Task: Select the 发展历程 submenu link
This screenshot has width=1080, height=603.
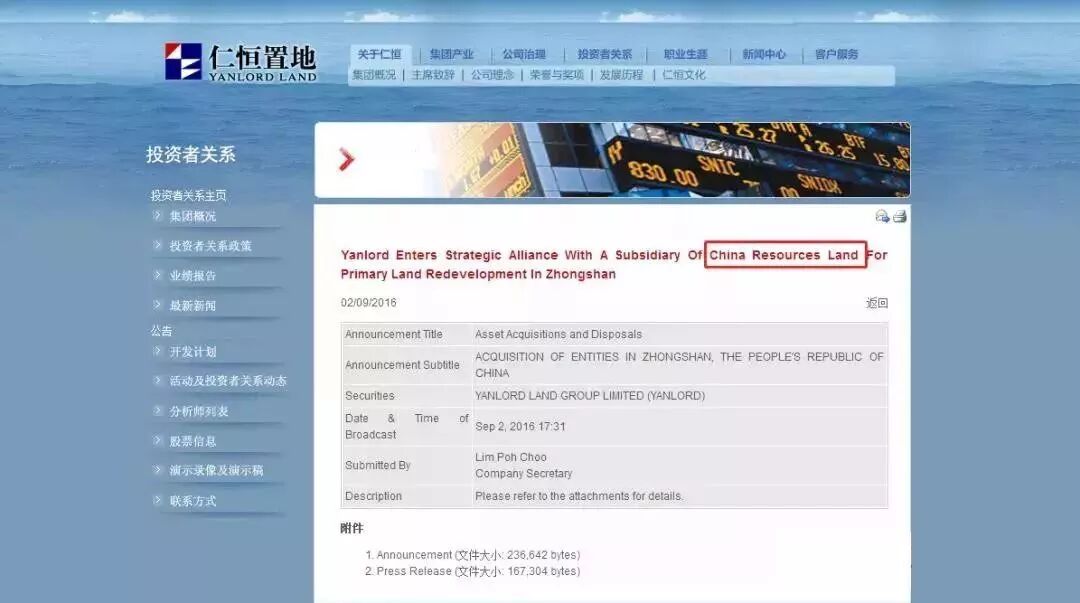Action: (x=621, y=74)
